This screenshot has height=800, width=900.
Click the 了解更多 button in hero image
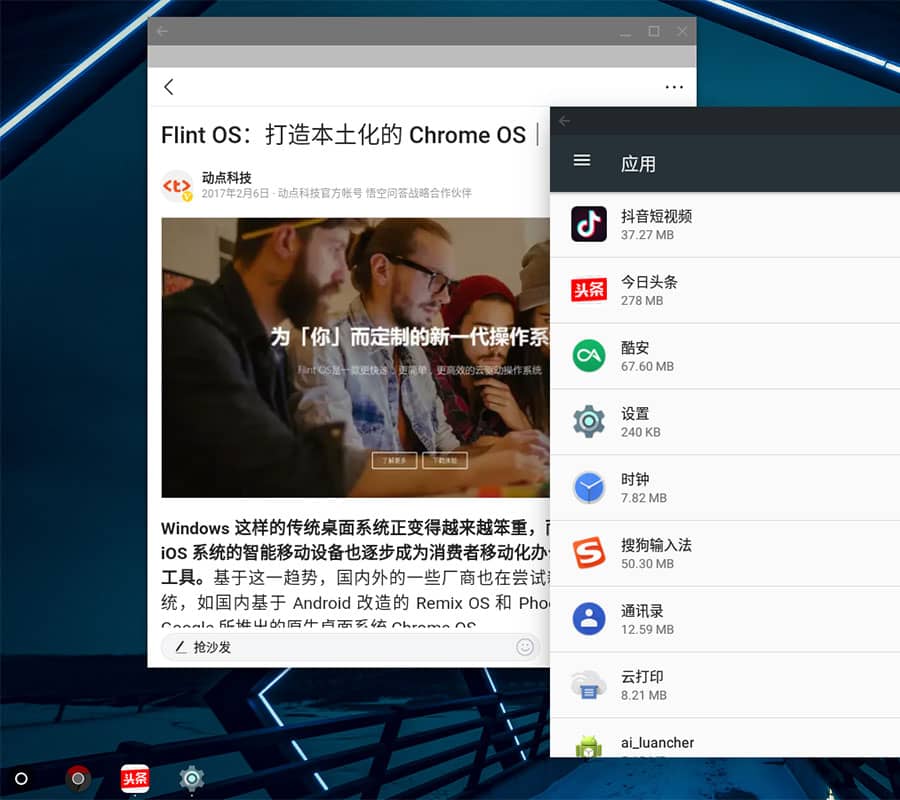point(394,460)
